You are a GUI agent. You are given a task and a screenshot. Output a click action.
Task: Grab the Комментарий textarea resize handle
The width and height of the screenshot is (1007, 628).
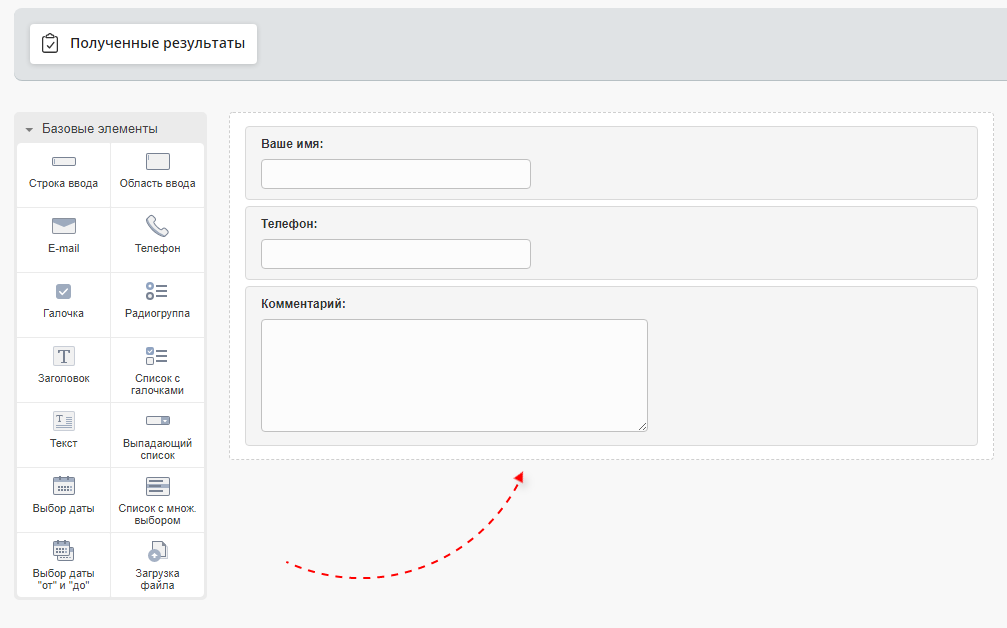click(x=642, y=426)
